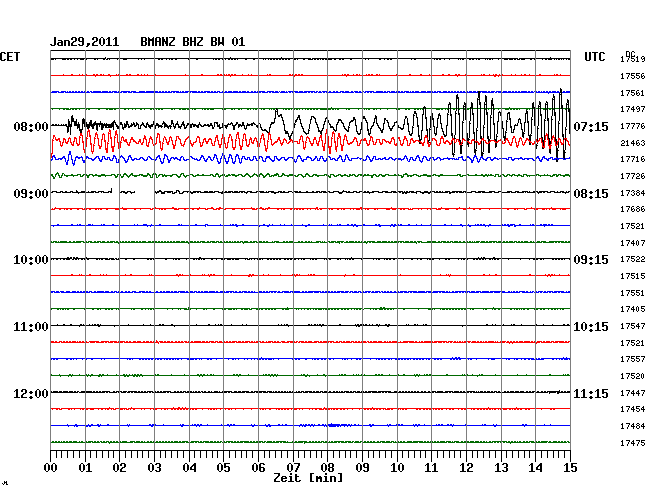Click minute label '06' on time axis

coord(258,468)
